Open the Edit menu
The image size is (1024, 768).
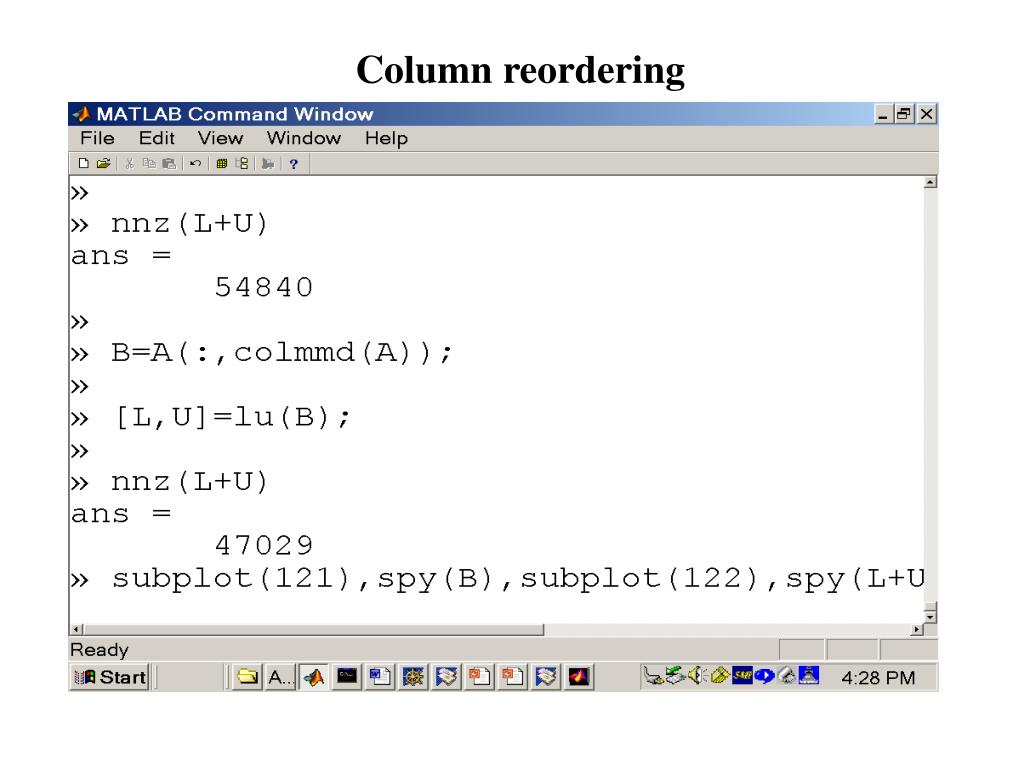point(157,138)
